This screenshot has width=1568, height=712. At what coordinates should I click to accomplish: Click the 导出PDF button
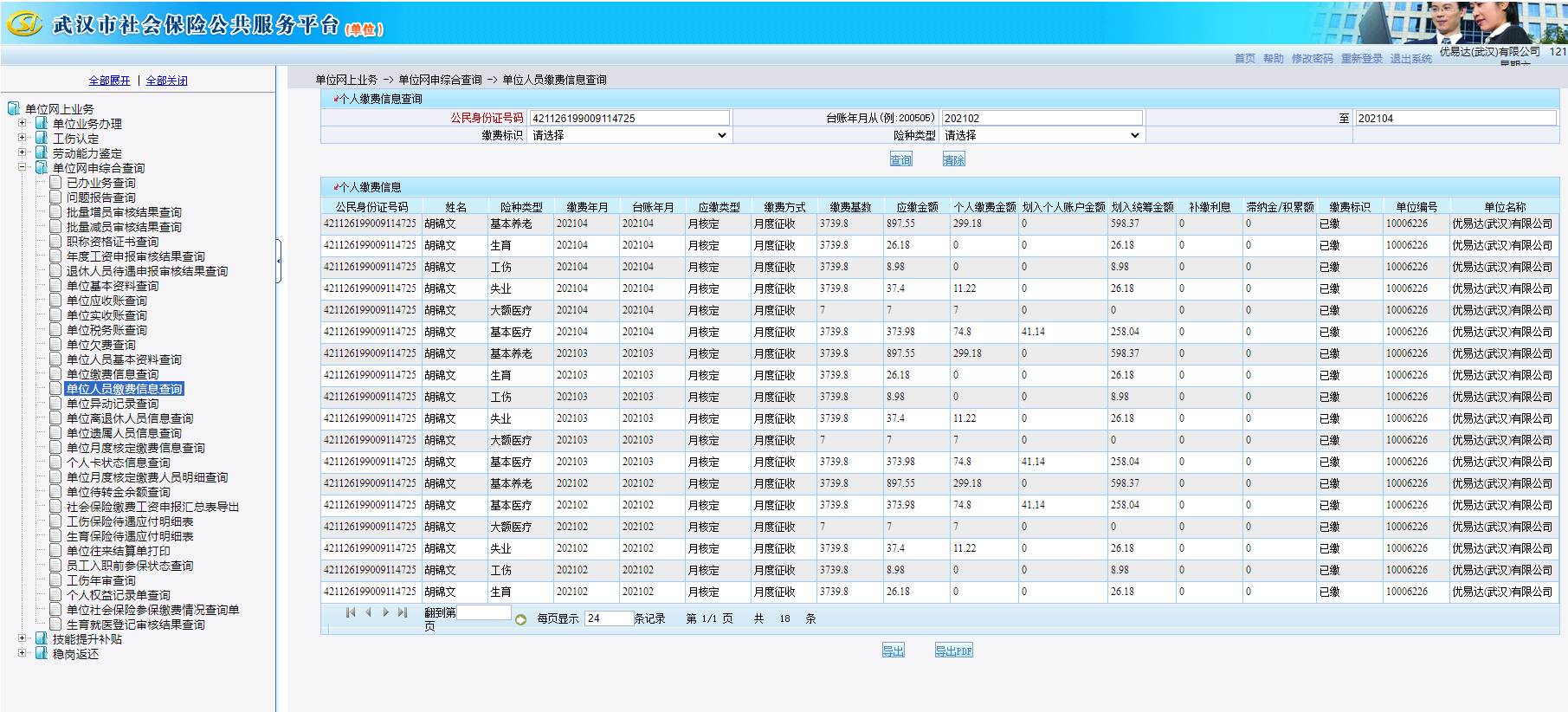click(x=953, y=651)
